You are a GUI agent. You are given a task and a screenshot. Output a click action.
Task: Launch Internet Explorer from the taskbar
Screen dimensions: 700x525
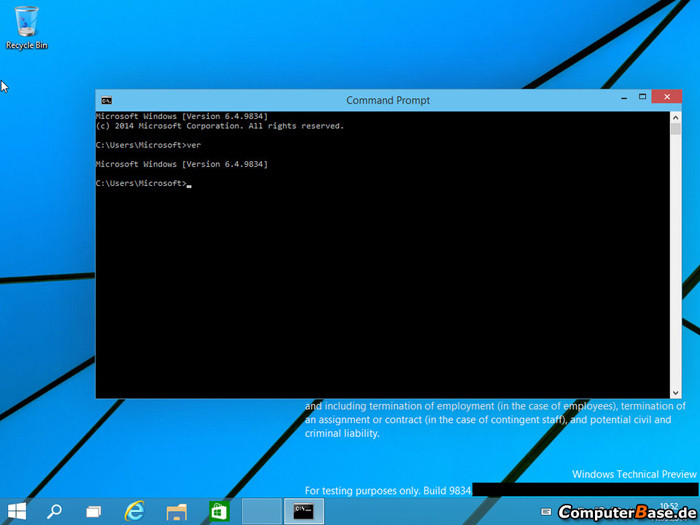(135, 511)
